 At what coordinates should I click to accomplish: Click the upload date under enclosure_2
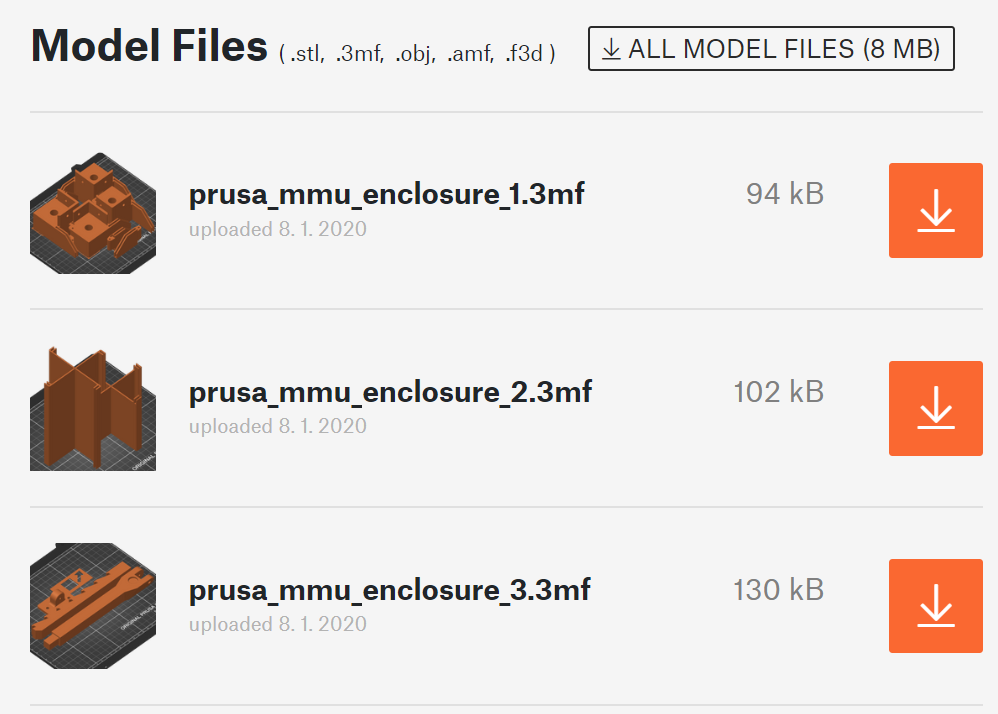[278, 426]
